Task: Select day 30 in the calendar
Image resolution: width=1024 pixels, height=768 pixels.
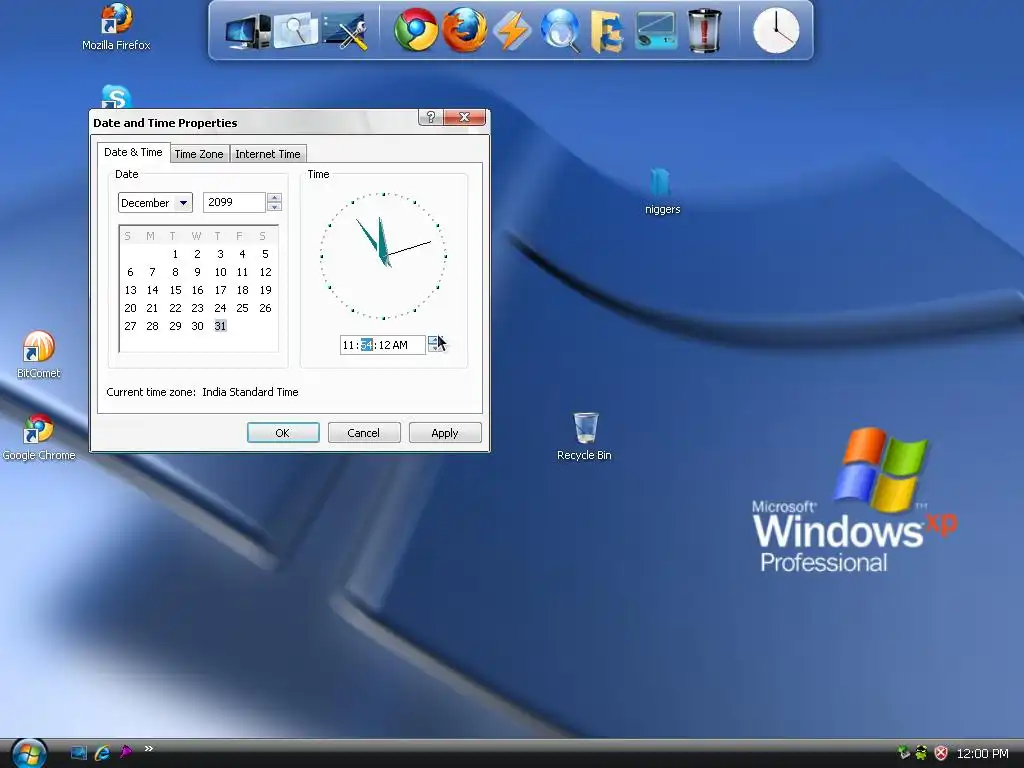Action: pos(197,326)
